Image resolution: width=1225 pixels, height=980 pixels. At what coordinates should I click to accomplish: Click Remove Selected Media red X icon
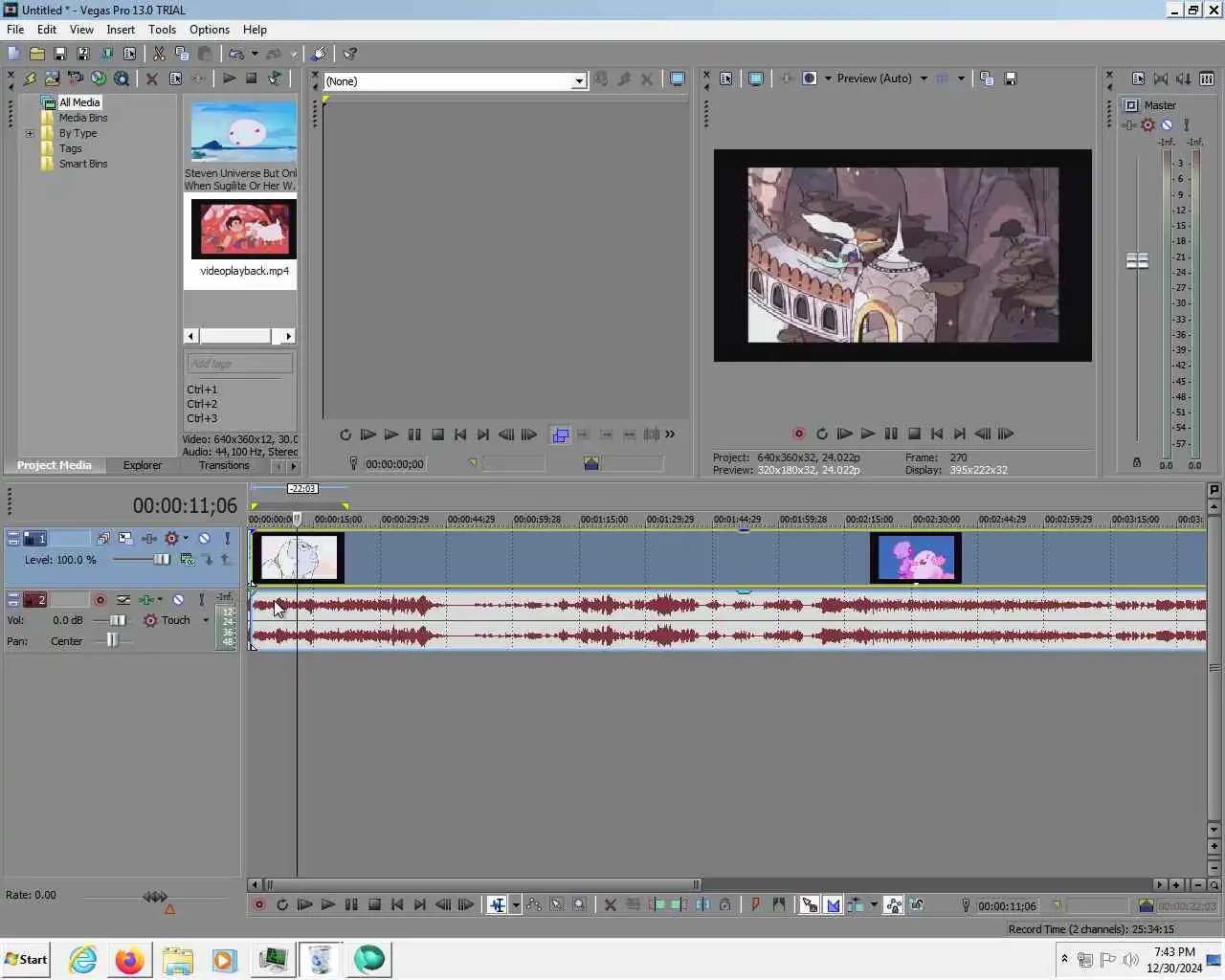151,78
